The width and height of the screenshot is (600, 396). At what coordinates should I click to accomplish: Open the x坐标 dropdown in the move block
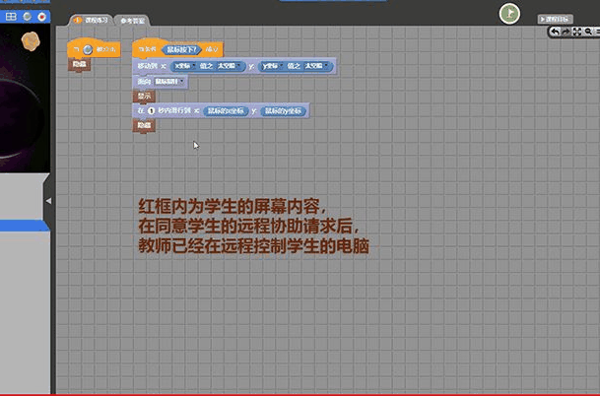(185, 66)
